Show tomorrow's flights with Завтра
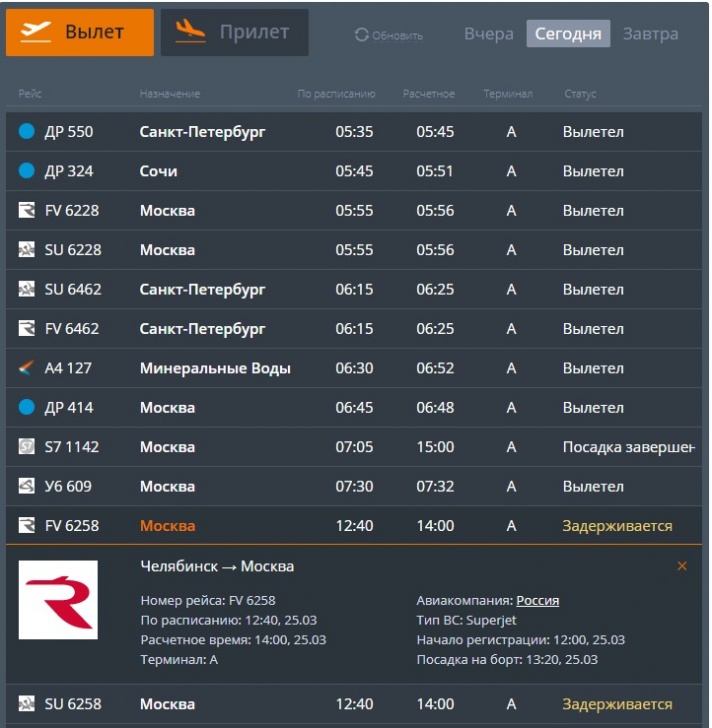This screenshot has height=728, width=712. point(650,34)
